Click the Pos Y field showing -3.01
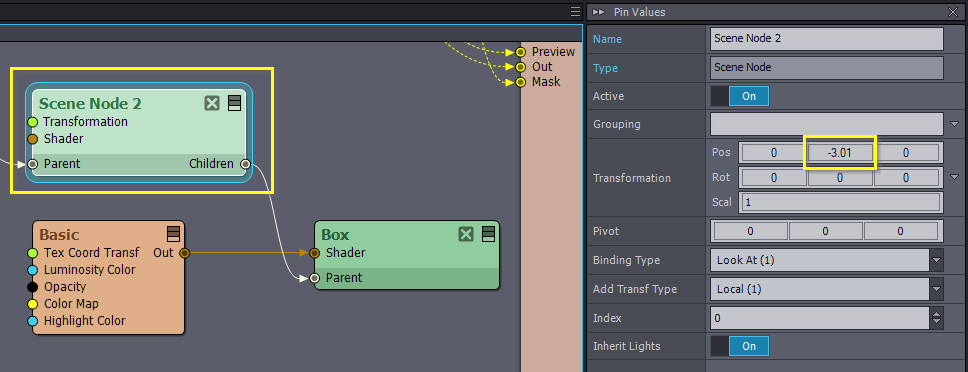Viewport: 968px width, 372px height. coord(840,152)
